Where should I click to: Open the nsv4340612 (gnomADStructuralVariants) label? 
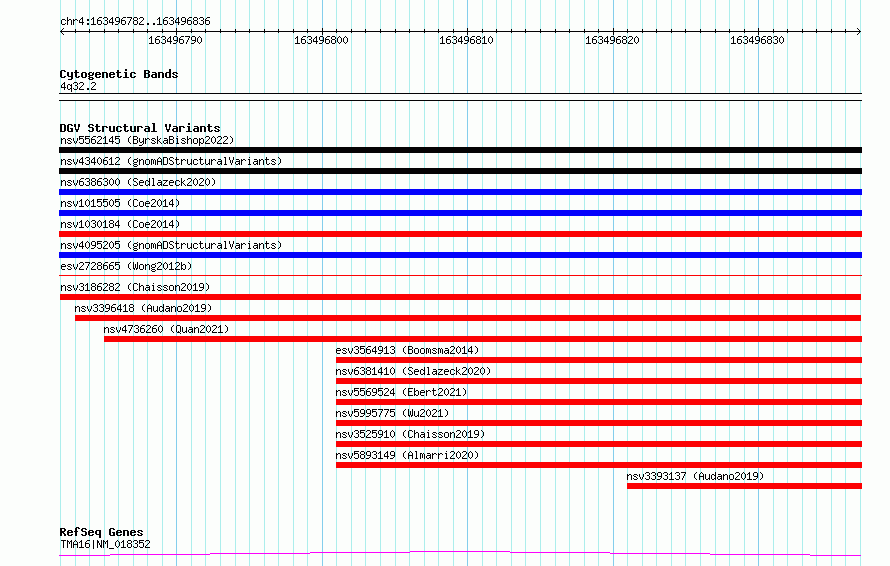pyautogui.click(x=171, y=161)
